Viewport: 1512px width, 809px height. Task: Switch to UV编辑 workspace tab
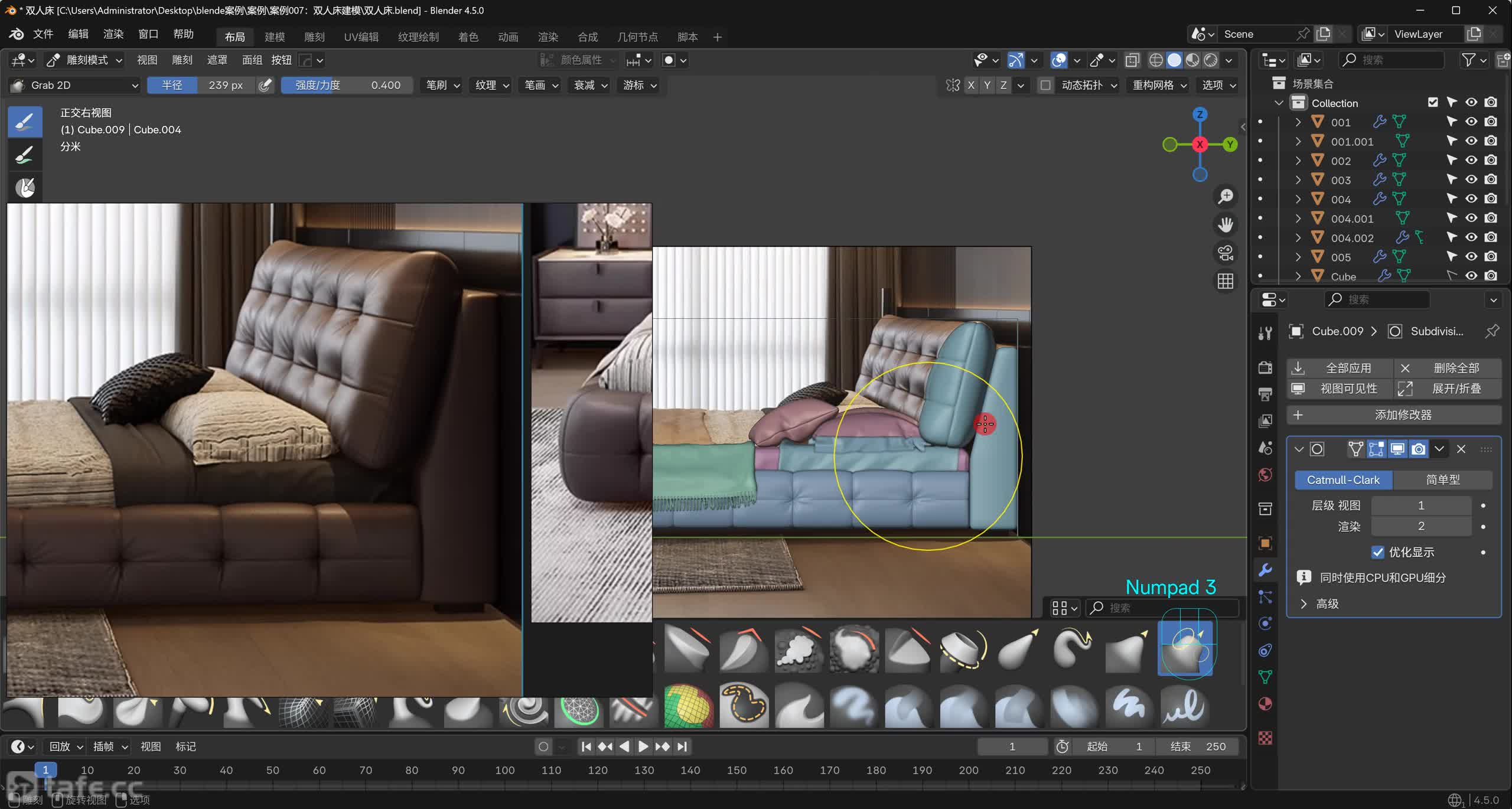tap(361, 37)
